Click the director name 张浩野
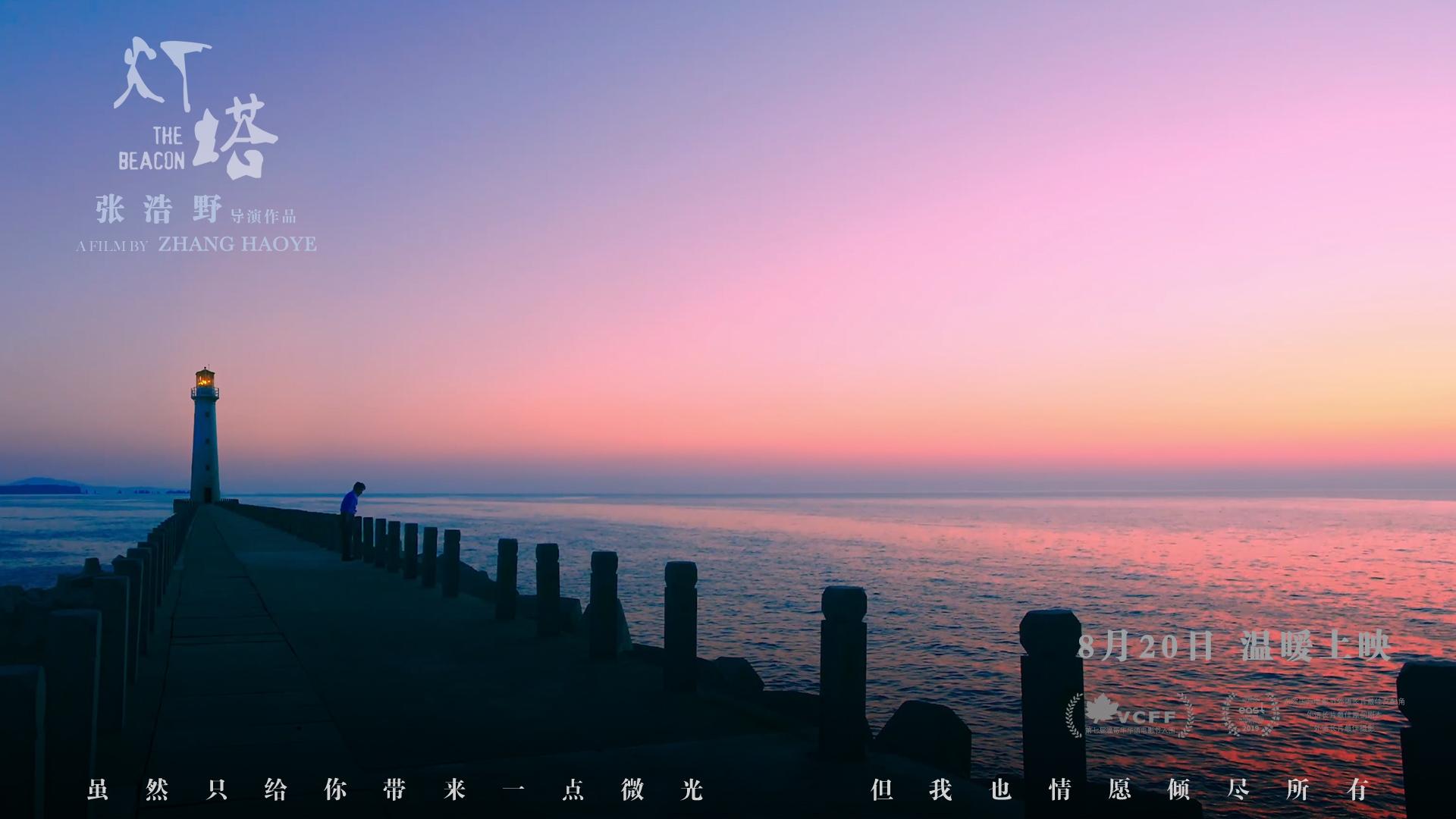This screenshot has width=1456, height=819. (158, 209)
